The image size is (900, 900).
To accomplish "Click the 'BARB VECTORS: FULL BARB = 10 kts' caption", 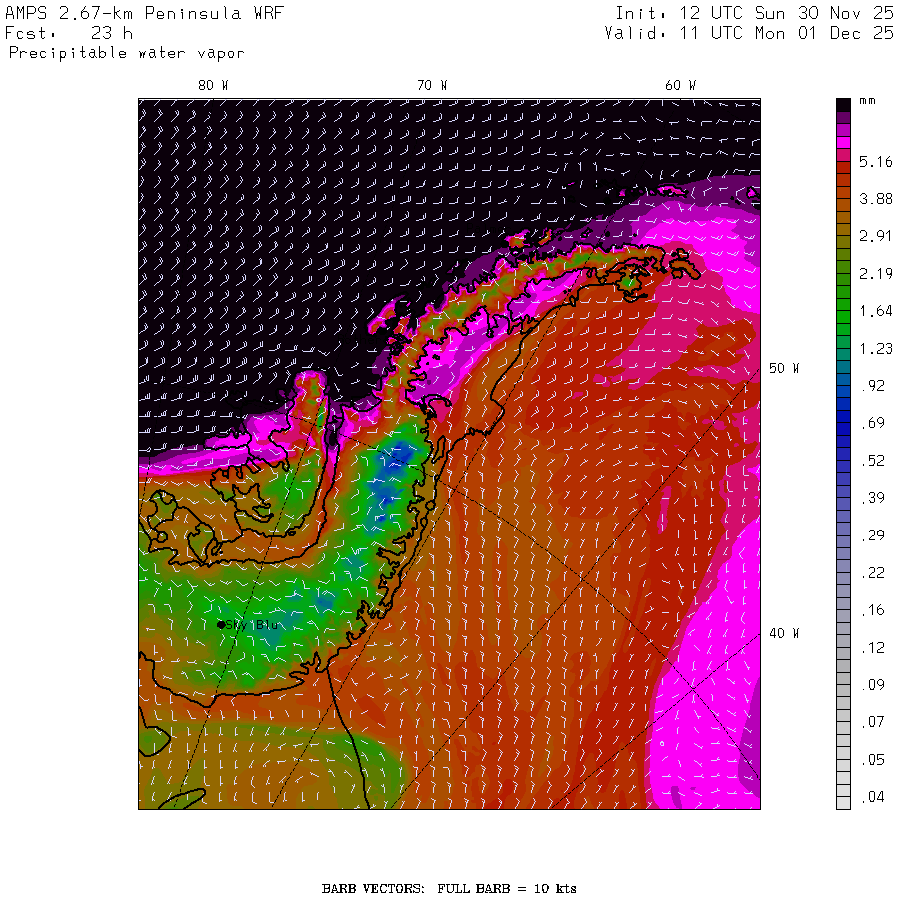I will 449,889.
